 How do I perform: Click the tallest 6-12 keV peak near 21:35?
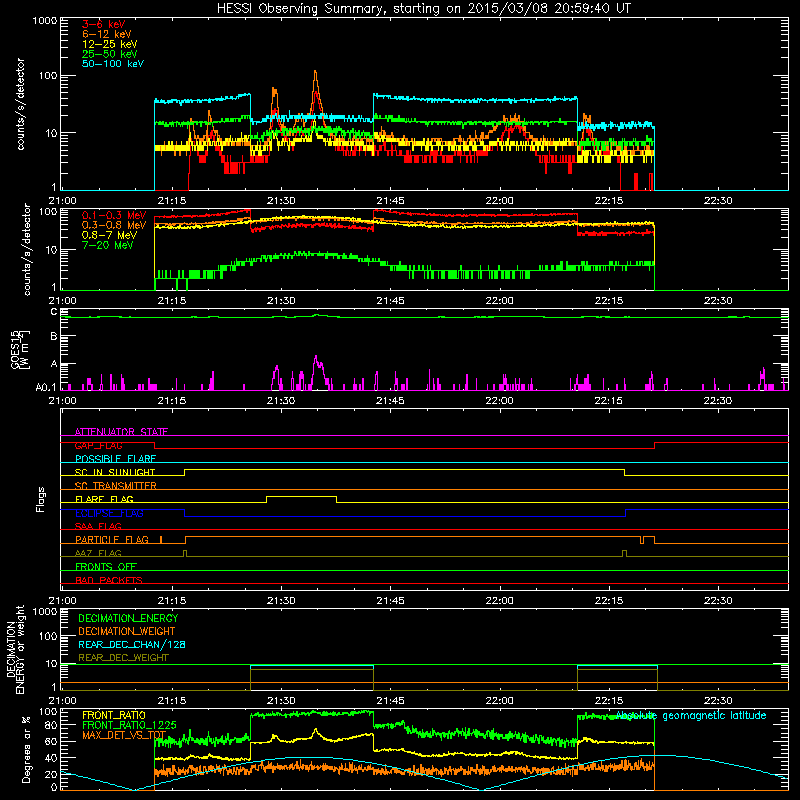pyautogui.click(x=315, y=73)
